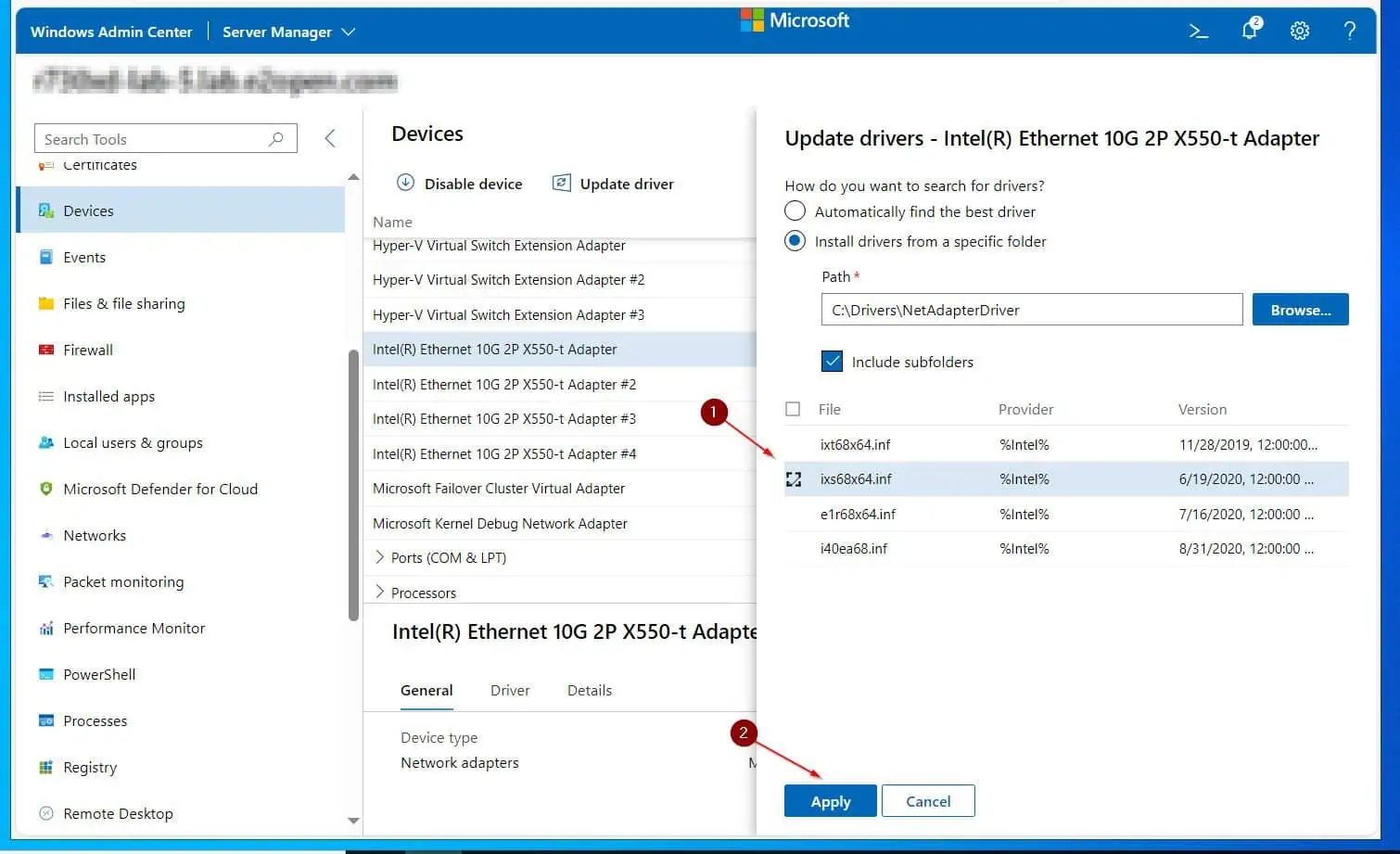
Task: Click the Update driver refresh icon
Action: pyautogui.click(x=561, y=183)
